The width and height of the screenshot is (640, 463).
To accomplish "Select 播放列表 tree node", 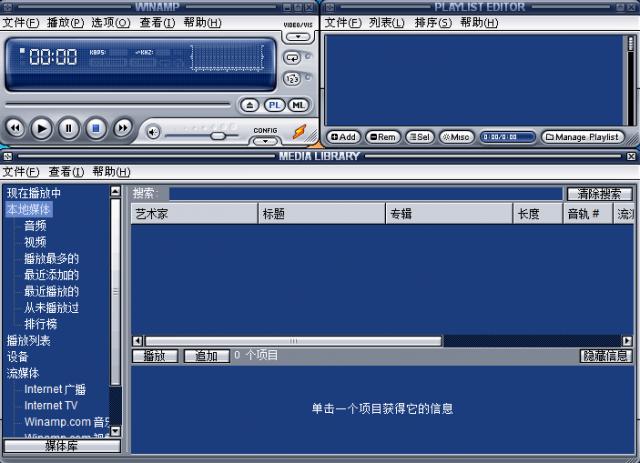I will click(x=29, y=340).
